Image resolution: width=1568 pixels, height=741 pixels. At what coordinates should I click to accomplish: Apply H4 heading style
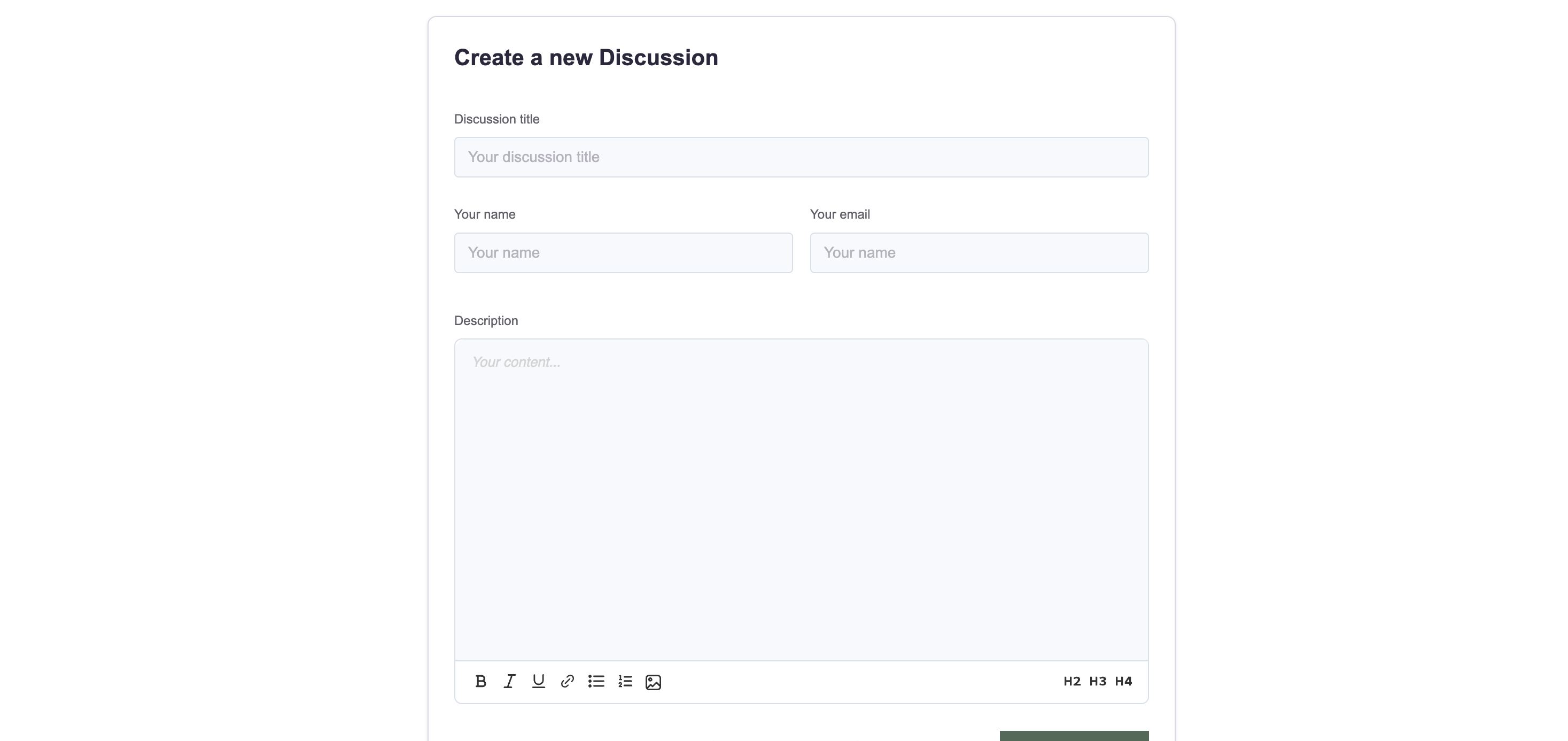1123,681
